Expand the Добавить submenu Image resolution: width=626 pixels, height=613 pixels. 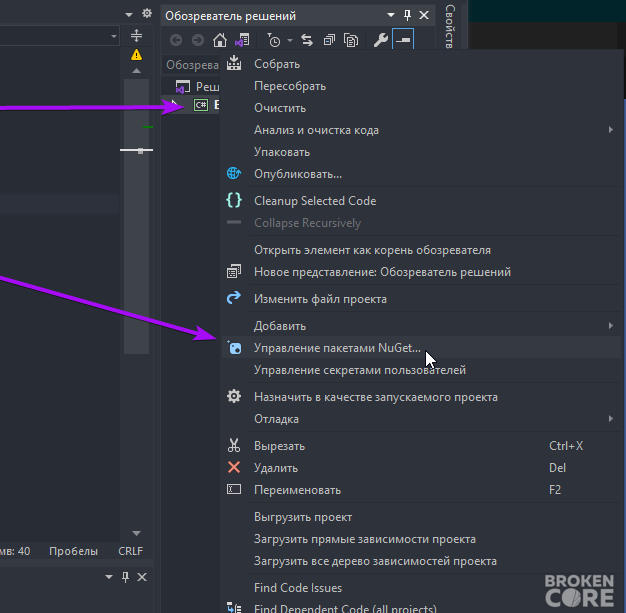coord(420,326)
